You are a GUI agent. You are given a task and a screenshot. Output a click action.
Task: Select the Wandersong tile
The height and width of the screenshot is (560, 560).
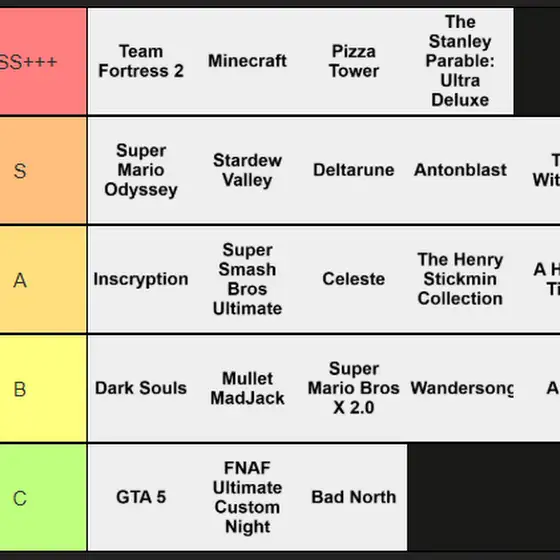(x=460, y=388)
